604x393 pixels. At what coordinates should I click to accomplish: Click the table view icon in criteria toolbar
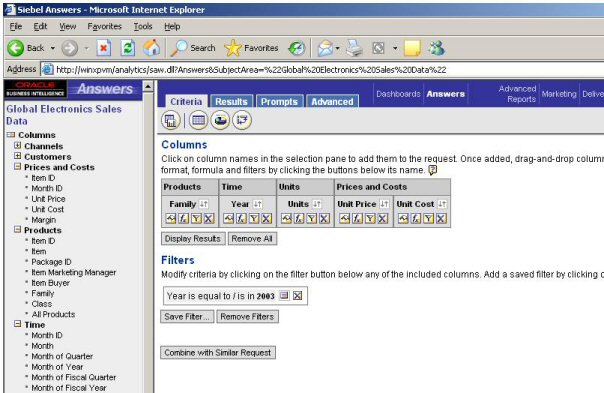pos(198,120)
